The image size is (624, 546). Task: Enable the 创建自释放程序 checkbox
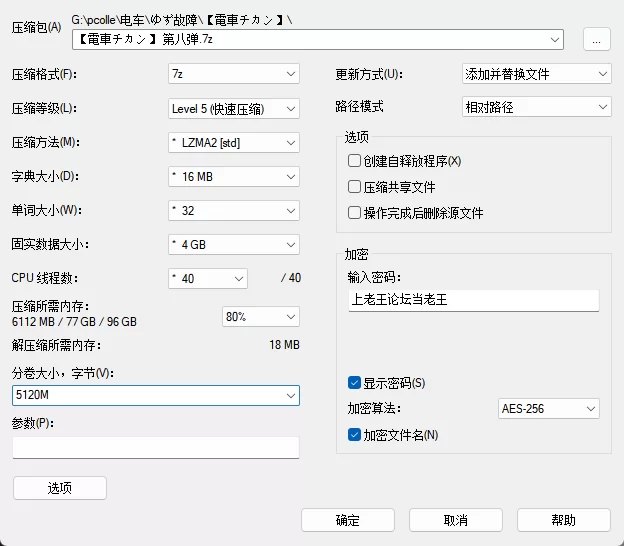[354, 161]
